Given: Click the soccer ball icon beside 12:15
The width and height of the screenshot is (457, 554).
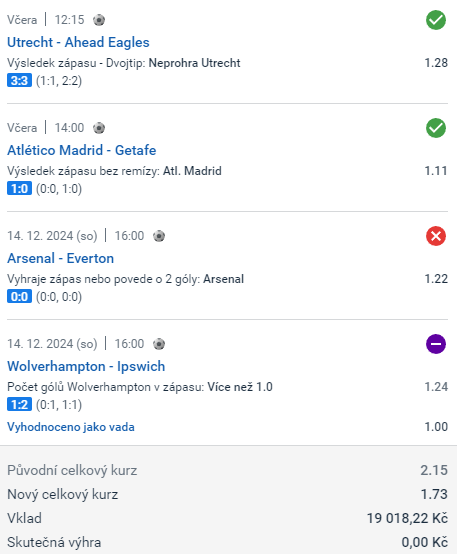Looking at the screenshot, I should pyautogui.click(x=99, y=20).
